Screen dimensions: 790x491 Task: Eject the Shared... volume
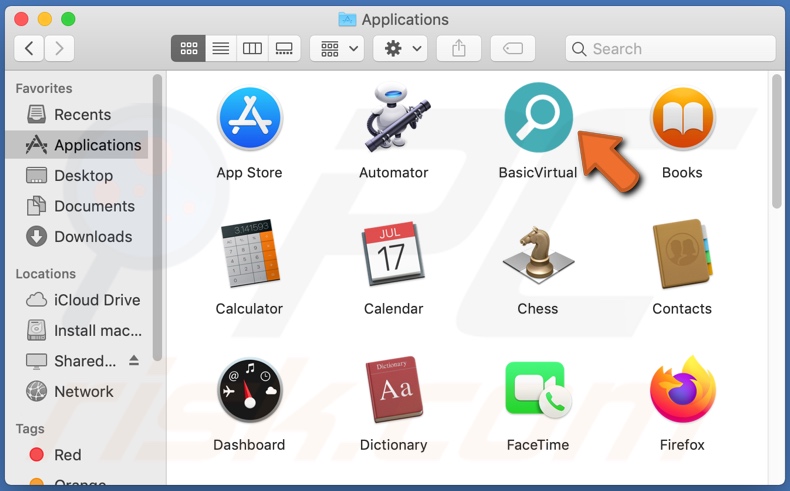click(134, 360)
